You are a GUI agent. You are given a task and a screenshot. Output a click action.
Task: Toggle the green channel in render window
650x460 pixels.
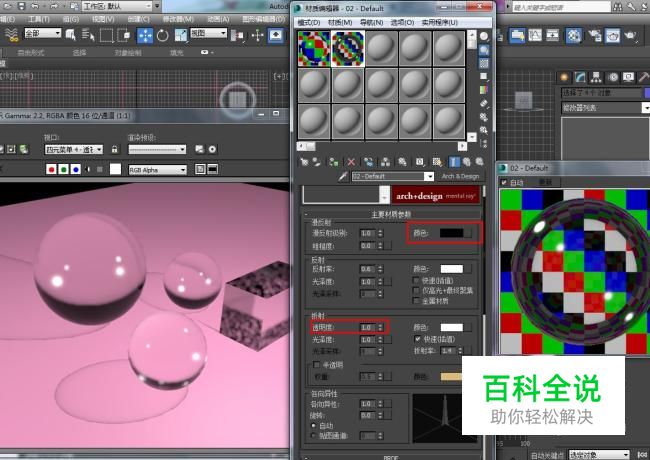coord(63,169)
